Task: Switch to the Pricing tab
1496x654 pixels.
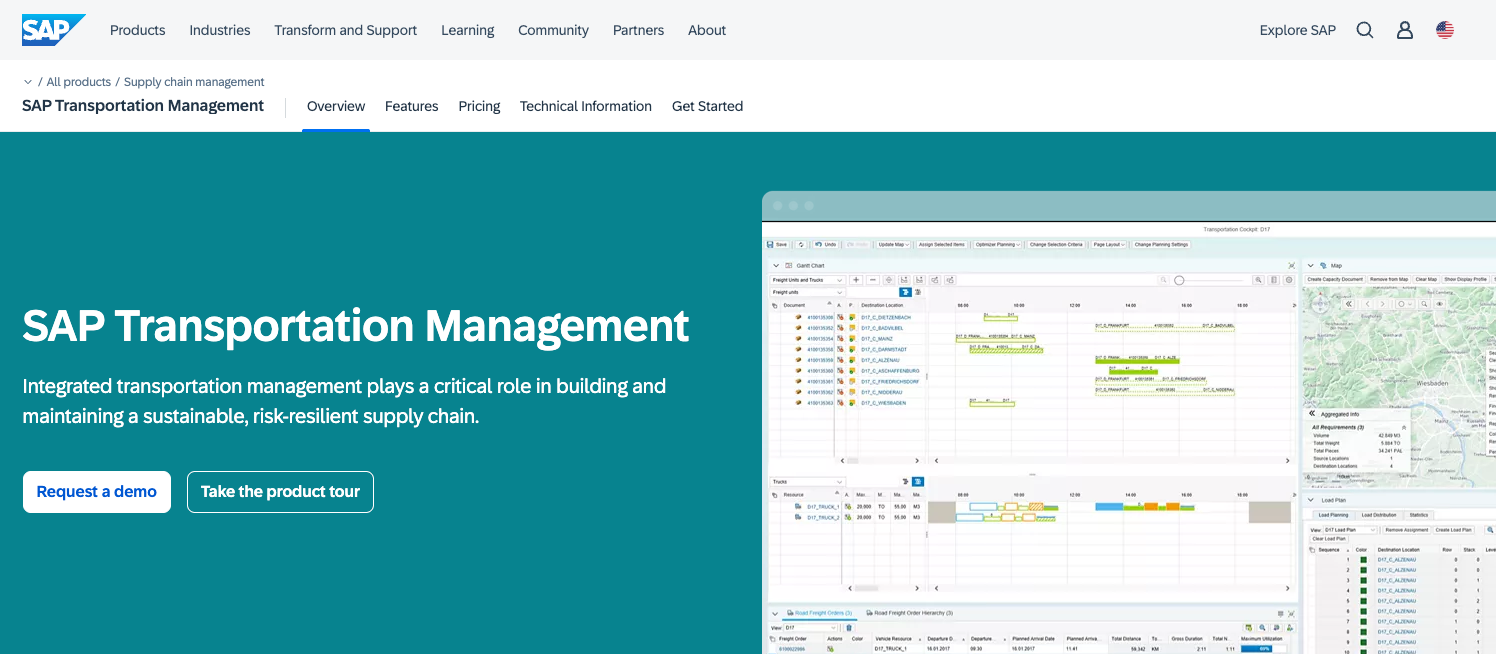Action: (x=480, y=106)
